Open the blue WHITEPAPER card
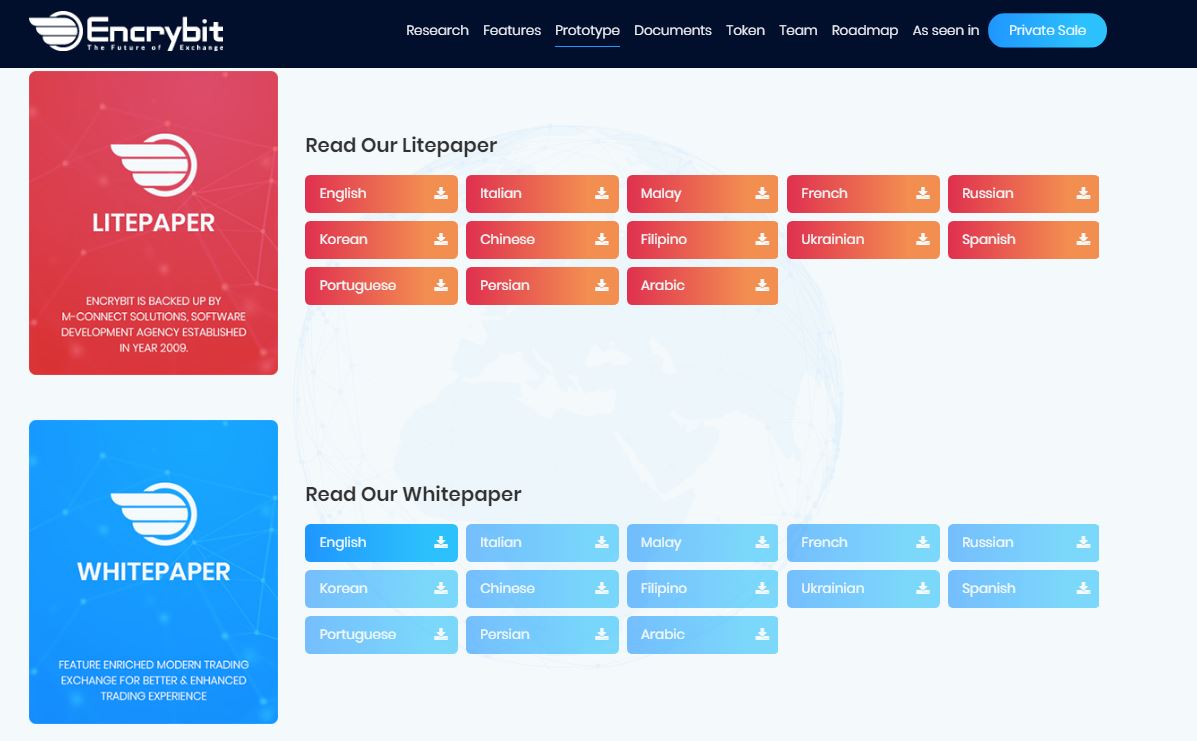 153,572
